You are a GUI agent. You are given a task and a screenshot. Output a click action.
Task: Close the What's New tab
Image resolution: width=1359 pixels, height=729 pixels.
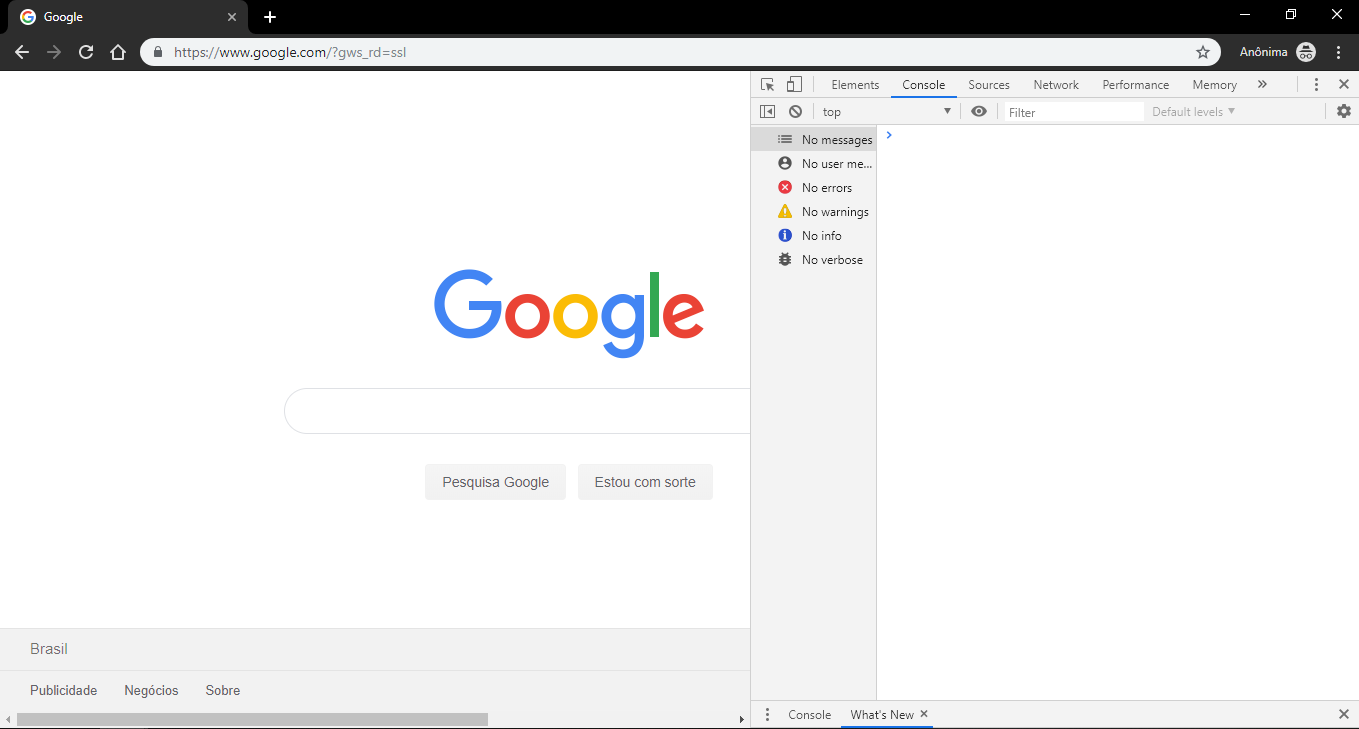coord(924,714)
